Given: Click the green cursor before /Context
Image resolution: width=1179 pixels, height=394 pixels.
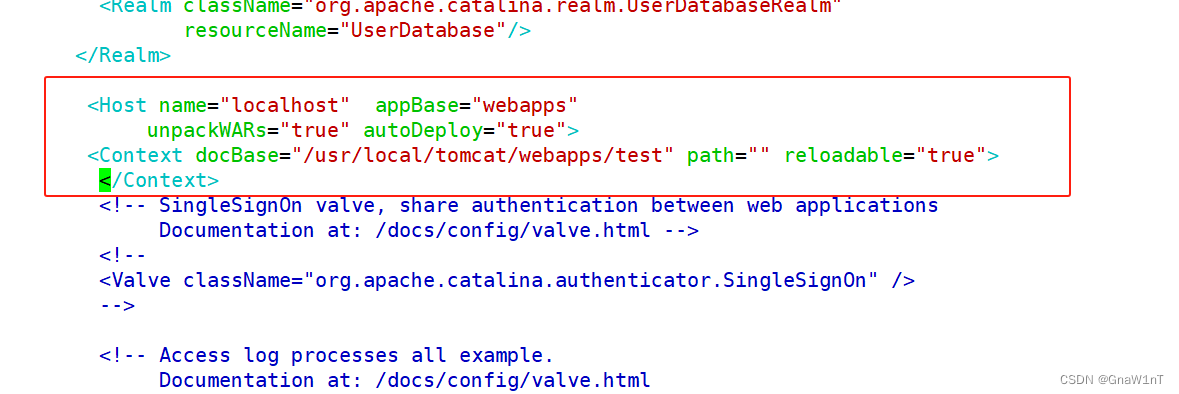Looking at the screenshot, I should click(105, 180).
